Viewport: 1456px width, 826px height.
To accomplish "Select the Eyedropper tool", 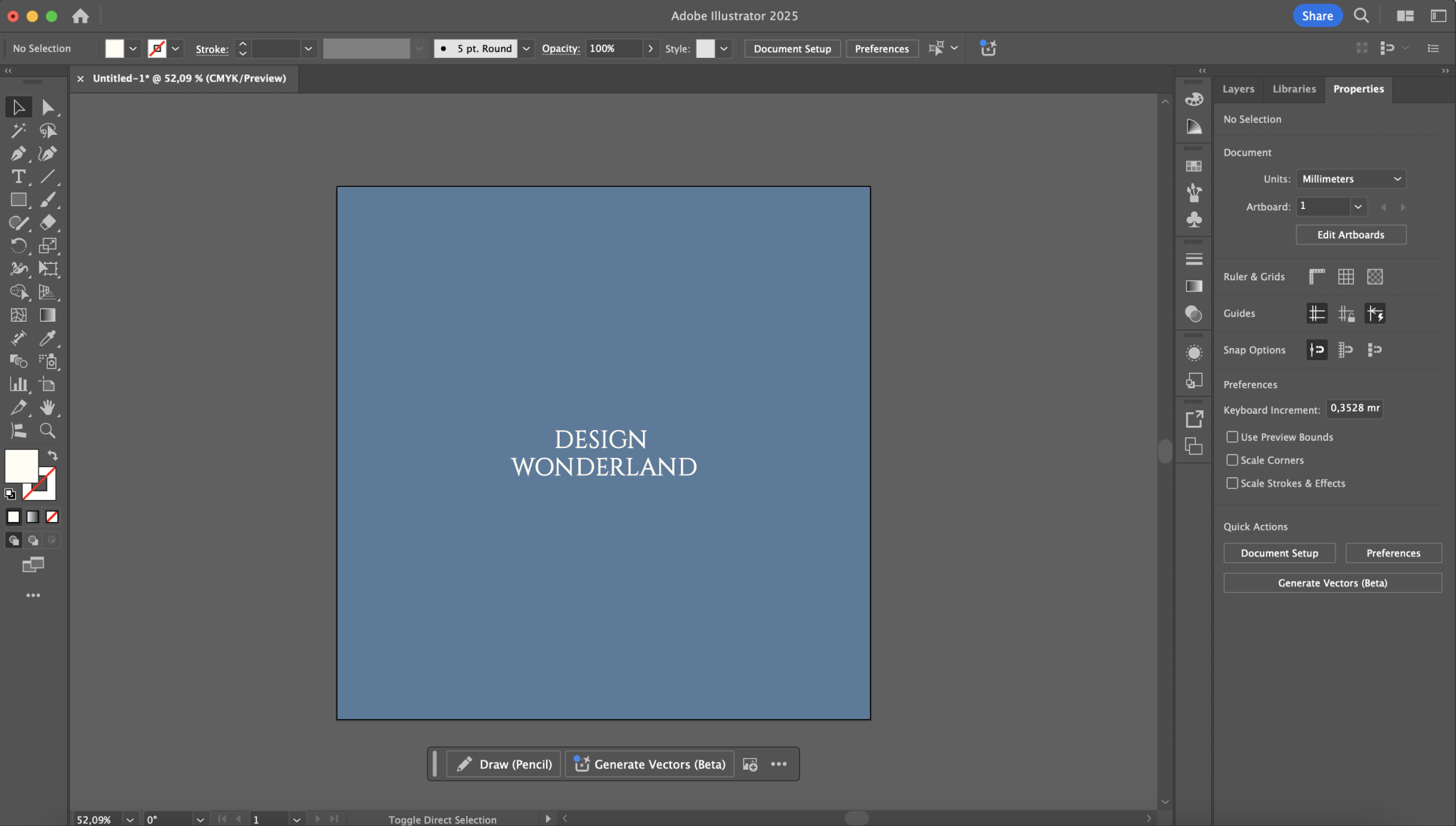I will click(47, 338).
